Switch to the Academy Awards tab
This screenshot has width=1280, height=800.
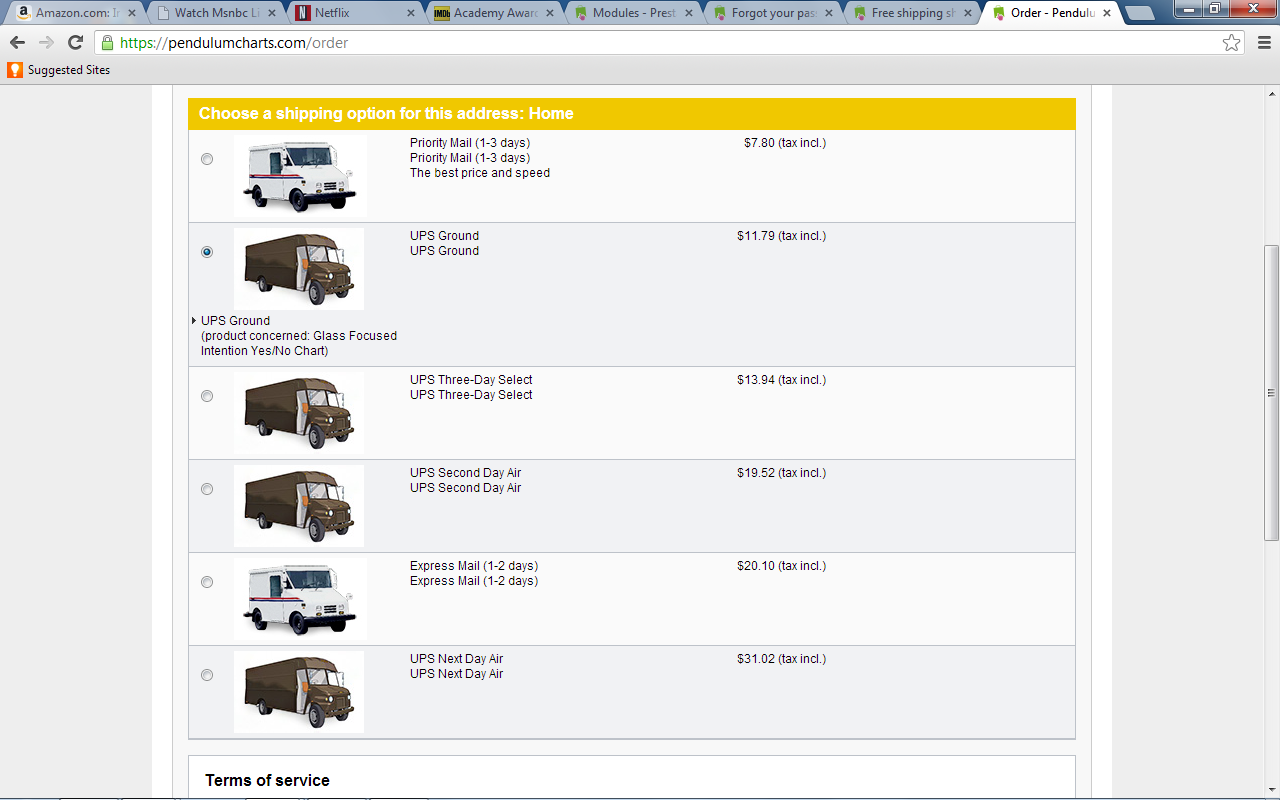coord(492,13)
